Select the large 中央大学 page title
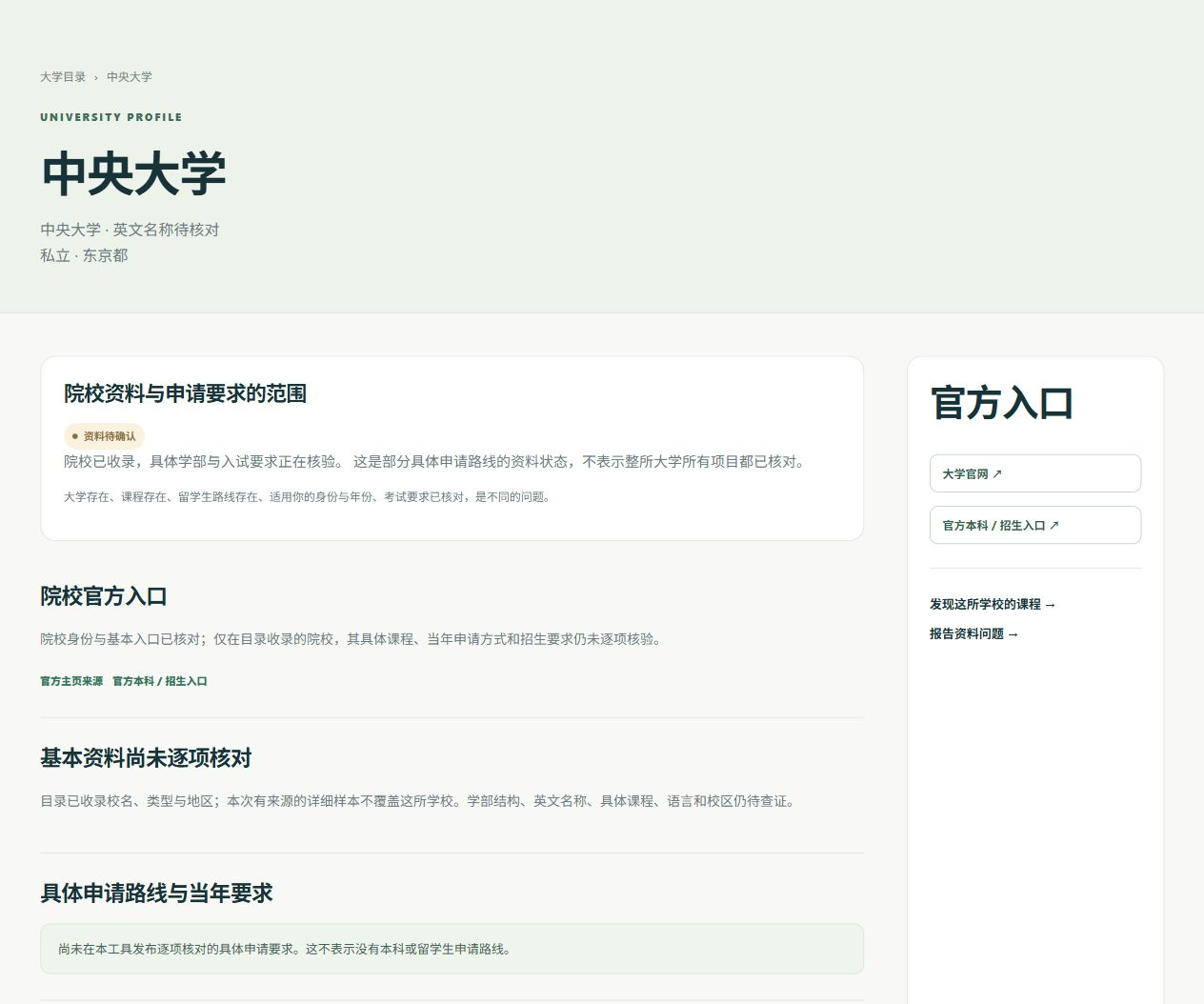 point(133,173)
